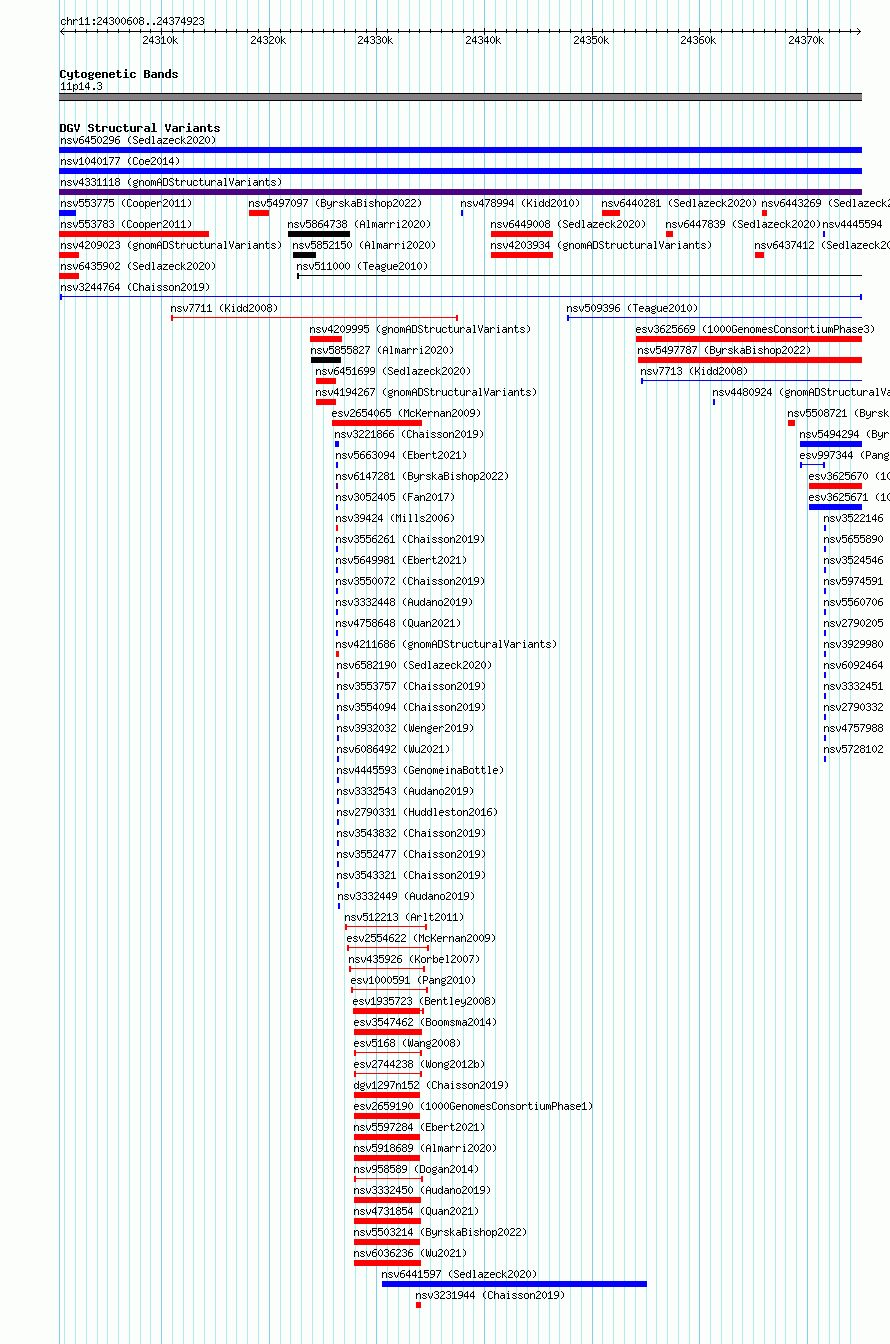Open nsv3932032 (Wenger2019) variant
Image resolution: width=890 pixels, height=1344 pixels.
(405, 728)
